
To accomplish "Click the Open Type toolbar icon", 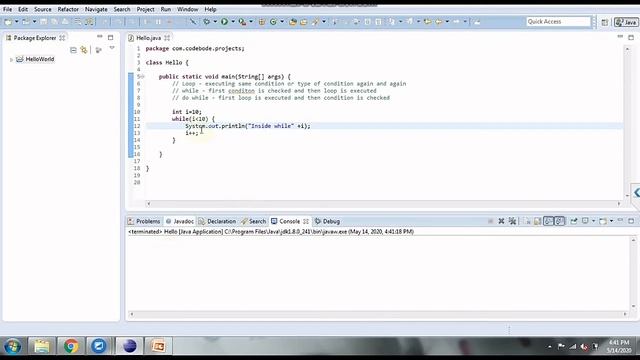I will [x=293, y=22].
